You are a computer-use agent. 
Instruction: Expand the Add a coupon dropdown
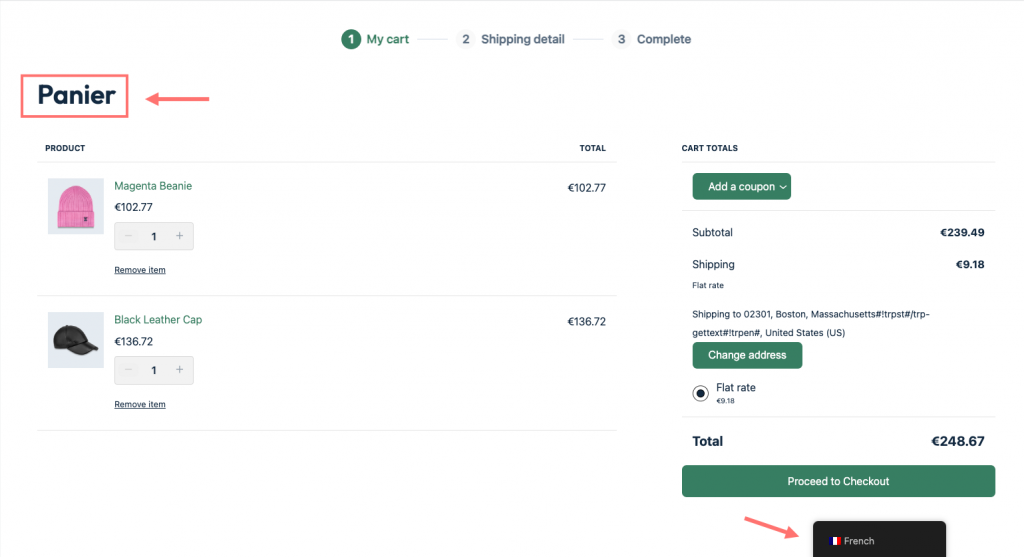coord(741,187)
